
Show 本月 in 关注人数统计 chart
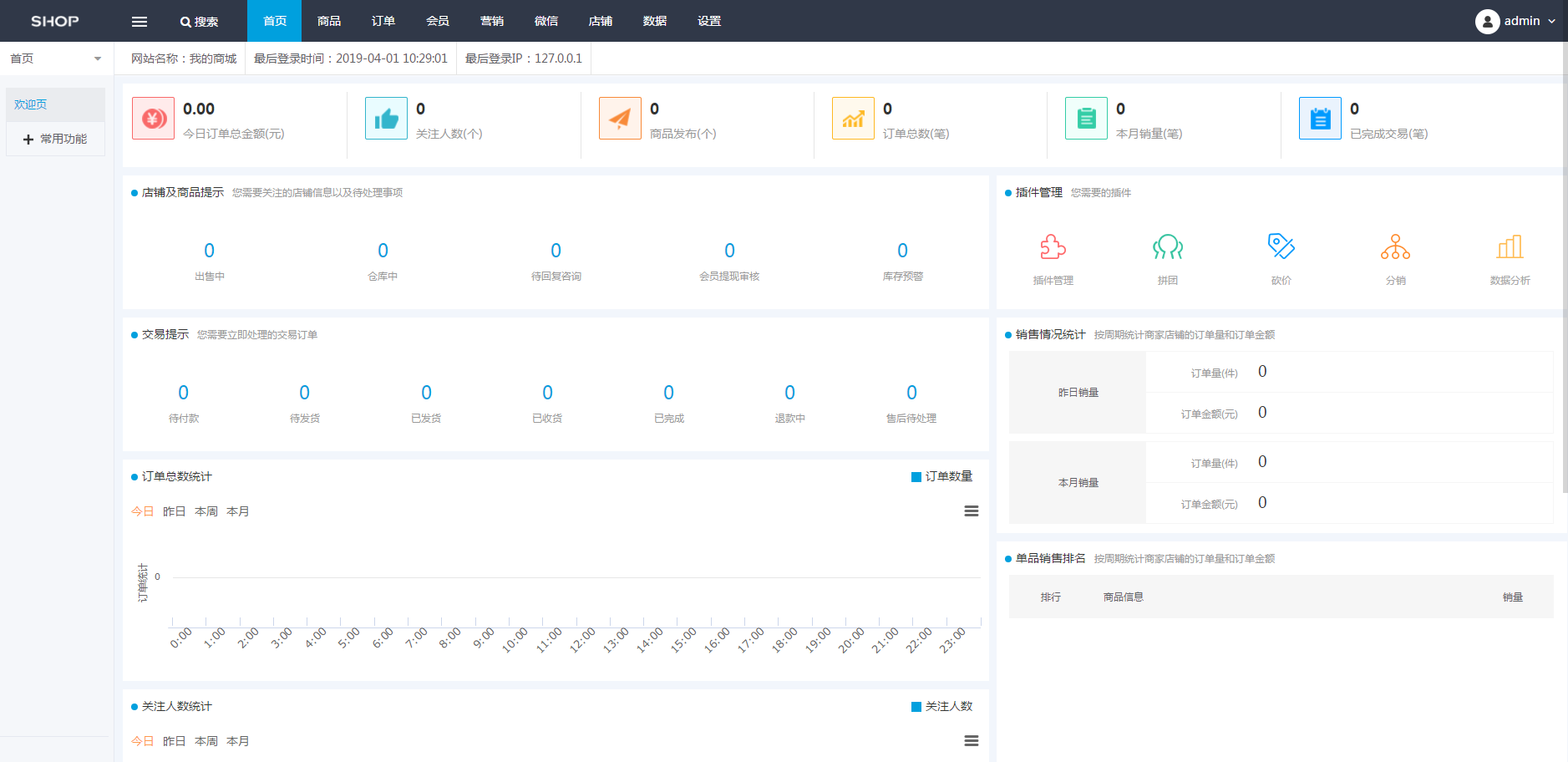[238, 741]
